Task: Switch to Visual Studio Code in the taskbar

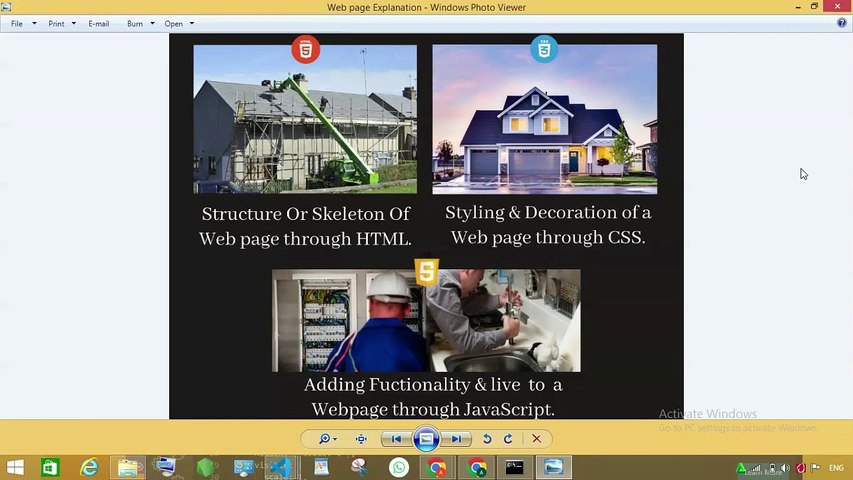Action: click(x=281, y=467)
